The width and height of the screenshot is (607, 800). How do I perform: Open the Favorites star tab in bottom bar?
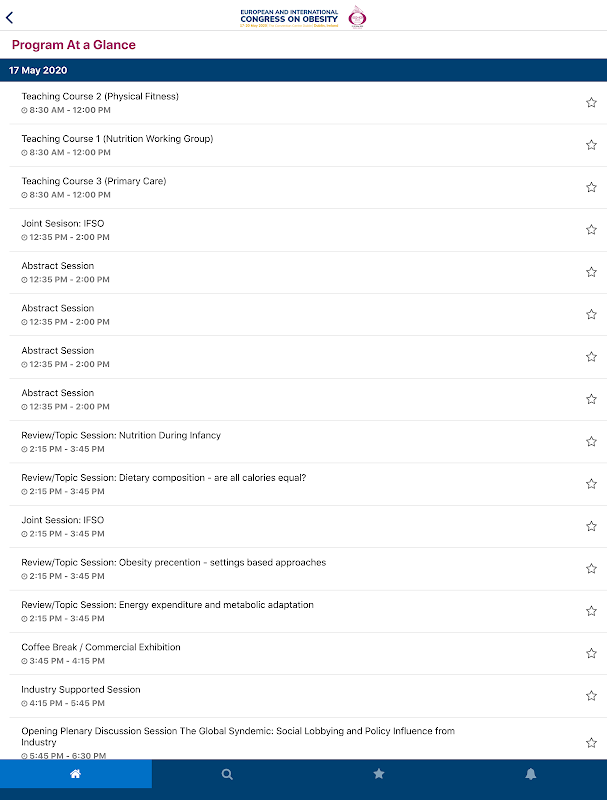(x=379, y=774)
